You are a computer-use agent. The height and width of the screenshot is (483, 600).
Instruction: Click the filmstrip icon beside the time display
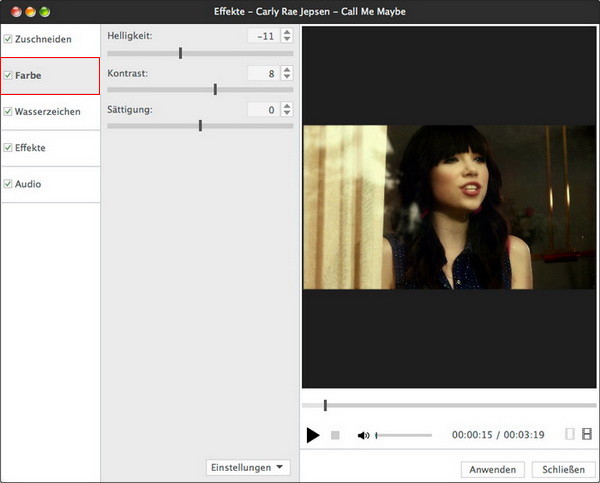pos(587,434)
